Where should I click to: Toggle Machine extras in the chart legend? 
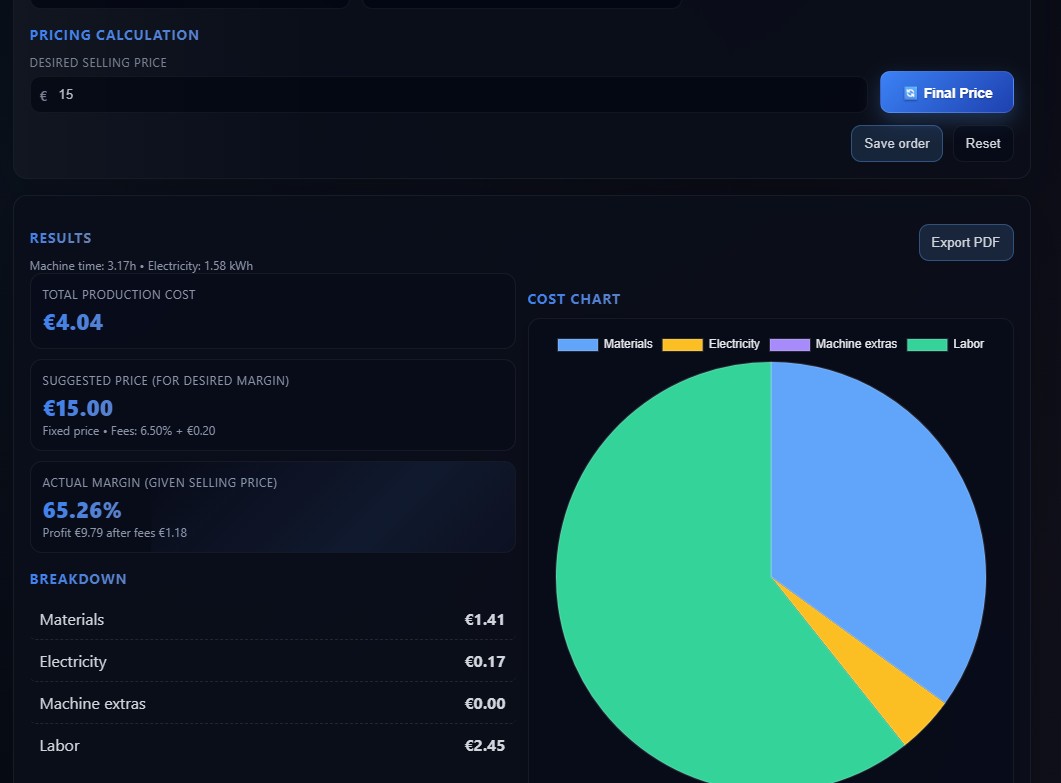[855, 344]
